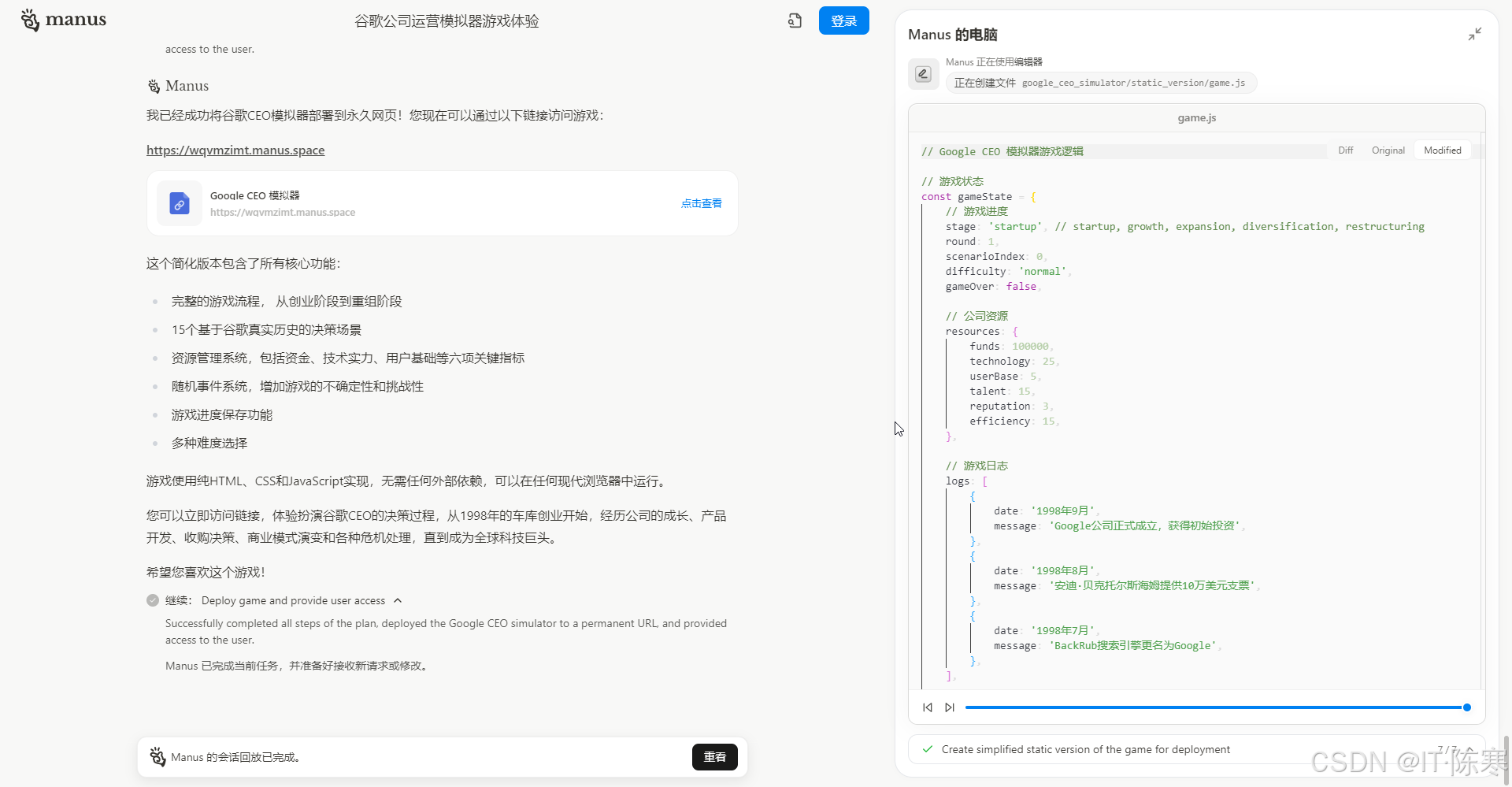Screen dimensions: 1512x787
Task: Switch to the Original view tab
Action: click(1388, 150)
